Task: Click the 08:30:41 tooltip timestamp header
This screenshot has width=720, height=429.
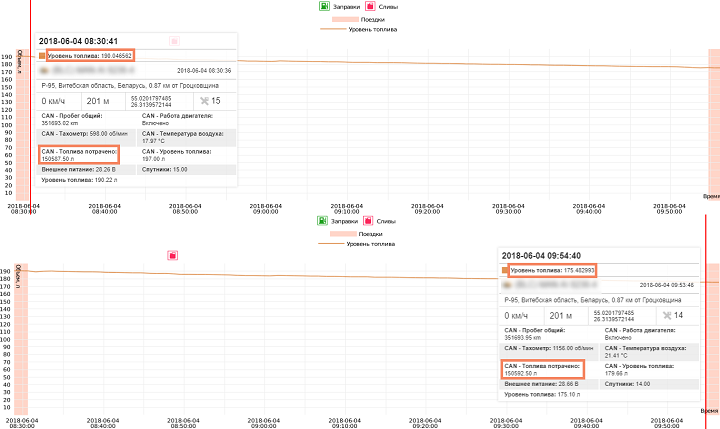Action: pyautogui.click(x=78, y=41)
